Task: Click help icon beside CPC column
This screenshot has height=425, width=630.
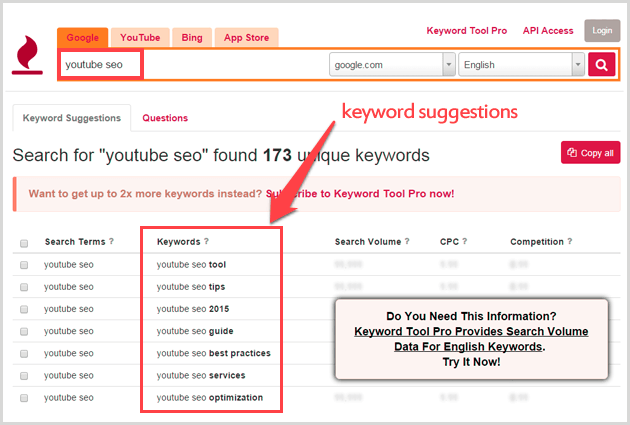Action: click(x=464, y=242)
